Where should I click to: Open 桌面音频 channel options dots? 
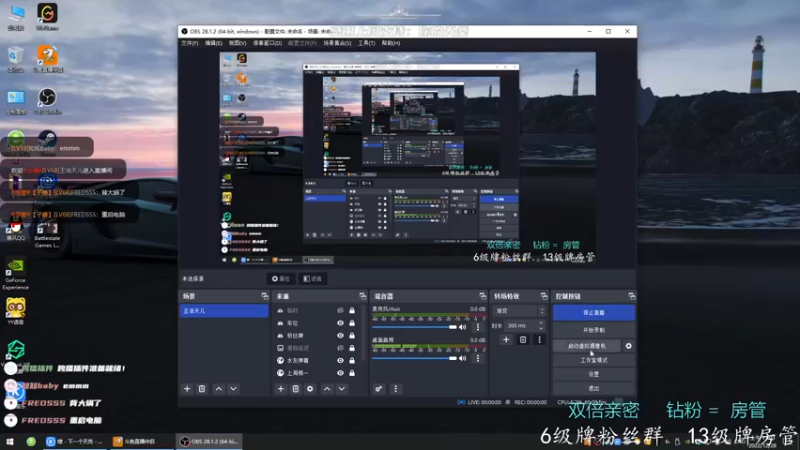pyautogui.click(x=478, y=358)
